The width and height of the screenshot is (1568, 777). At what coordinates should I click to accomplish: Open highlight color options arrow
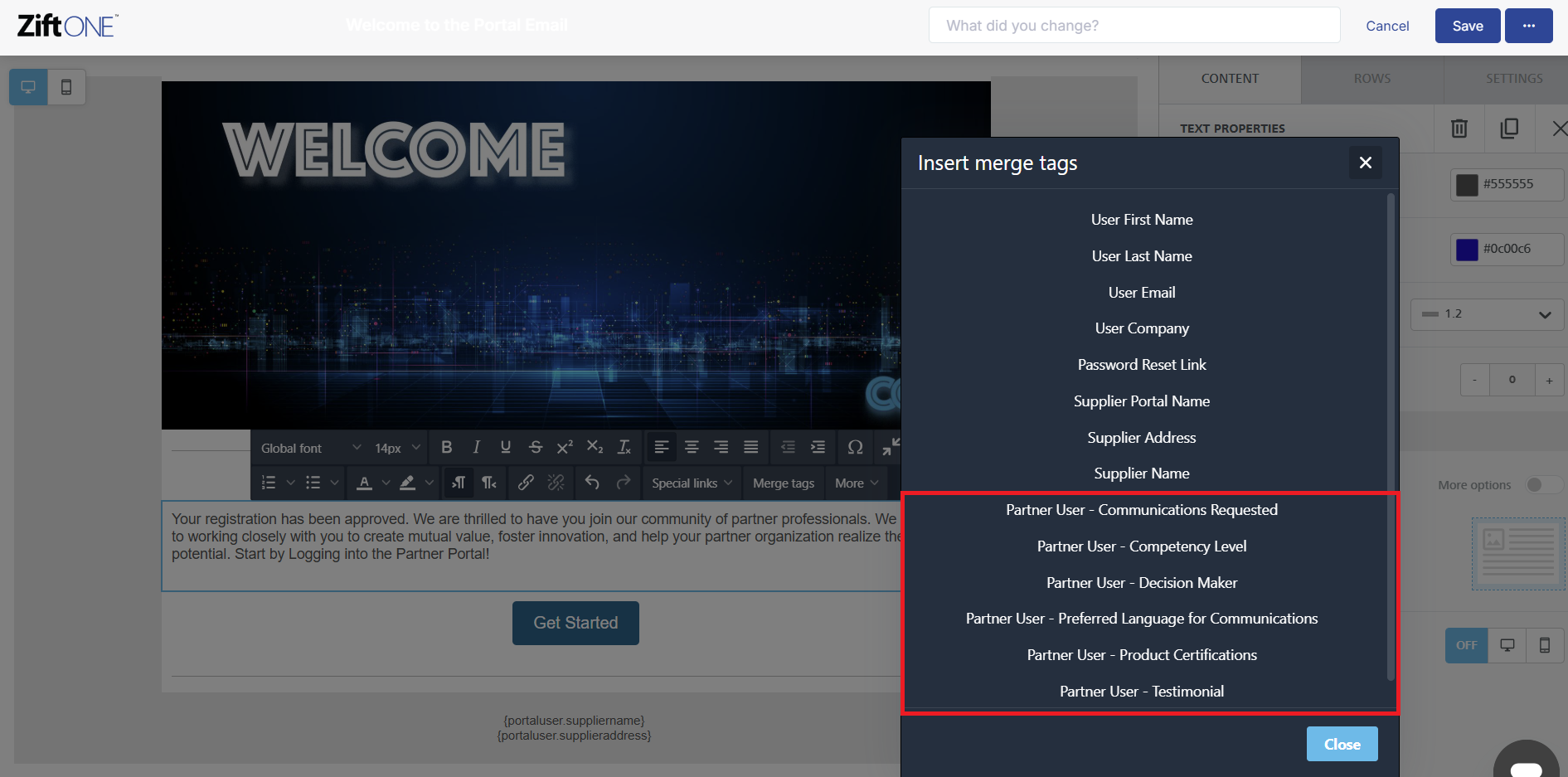[x=430, y=483]
